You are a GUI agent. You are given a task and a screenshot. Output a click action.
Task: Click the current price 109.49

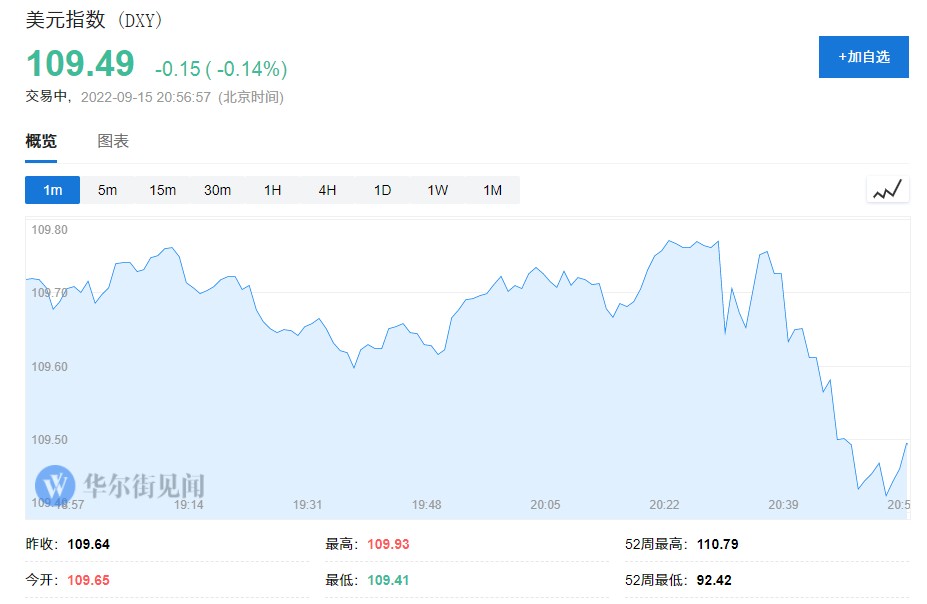pyautogui.click(x=80, y=64)
